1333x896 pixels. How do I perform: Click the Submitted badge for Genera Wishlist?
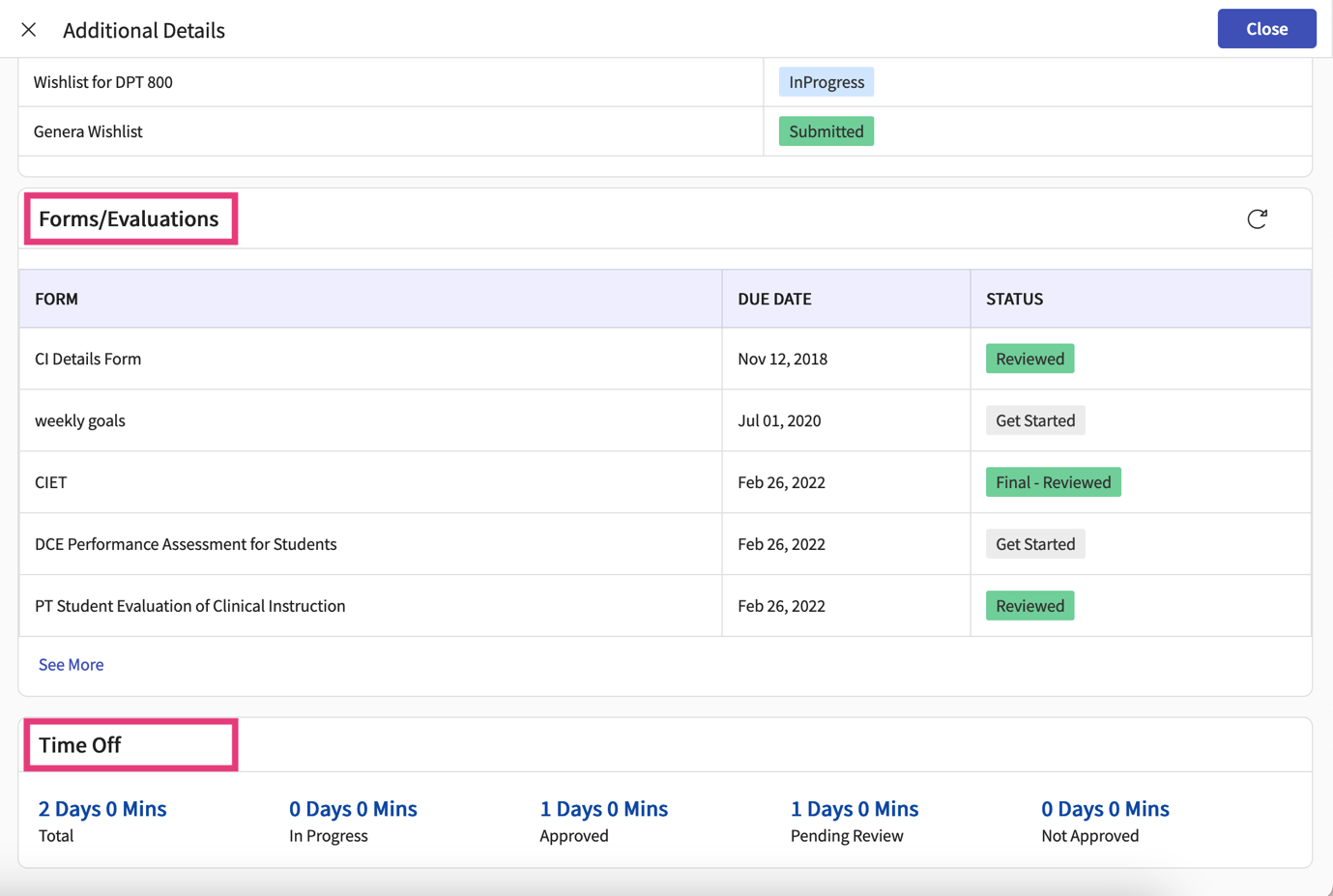pyautogui.click(x=826, y=130)
